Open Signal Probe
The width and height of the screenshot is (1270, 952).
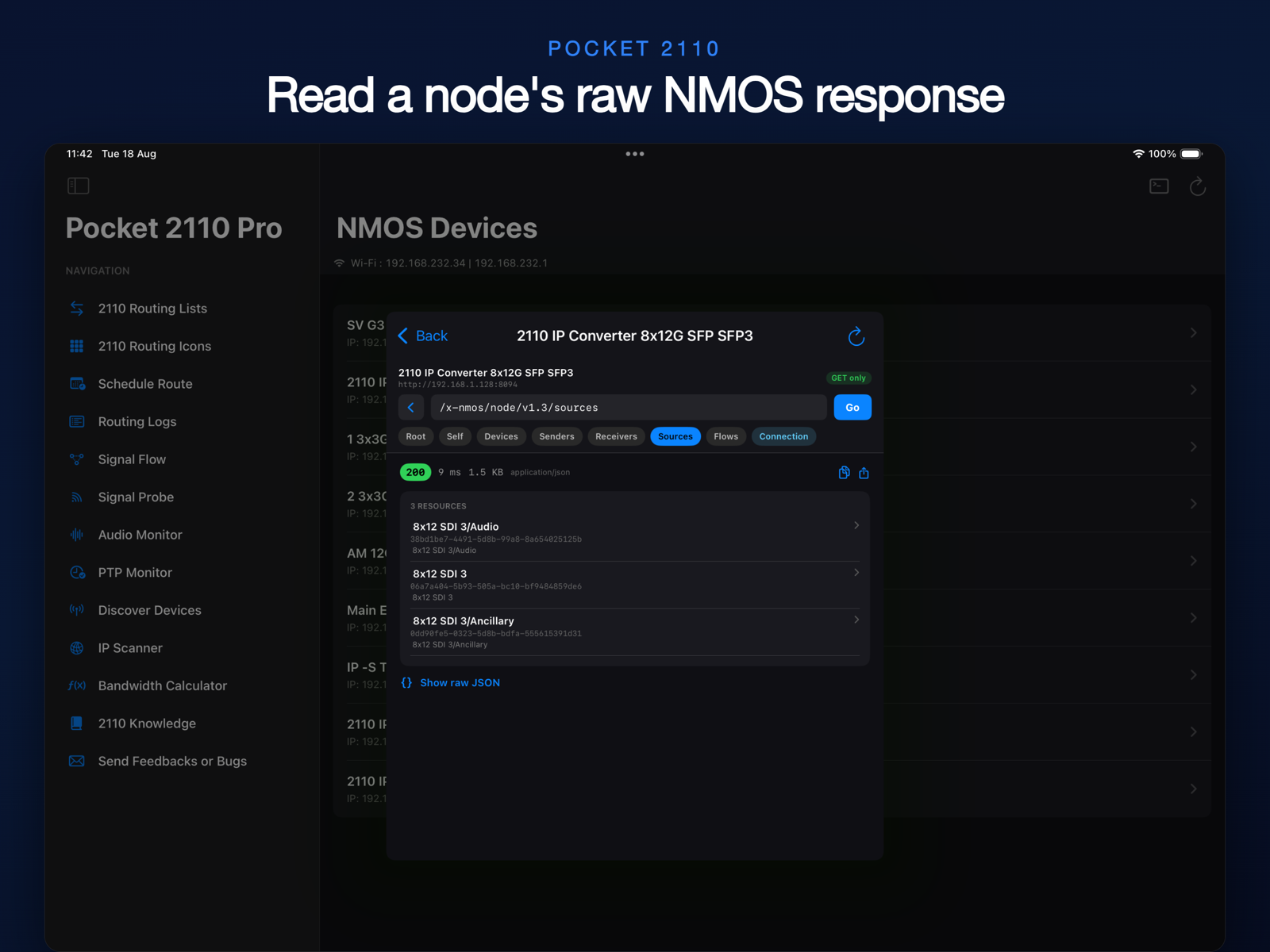click(136, 497)
